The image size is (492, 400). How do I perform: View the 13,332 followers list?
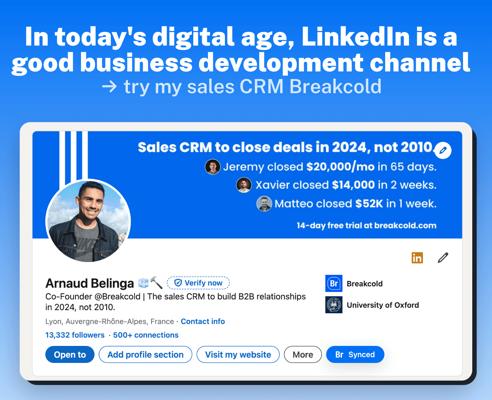coord(75,335)
